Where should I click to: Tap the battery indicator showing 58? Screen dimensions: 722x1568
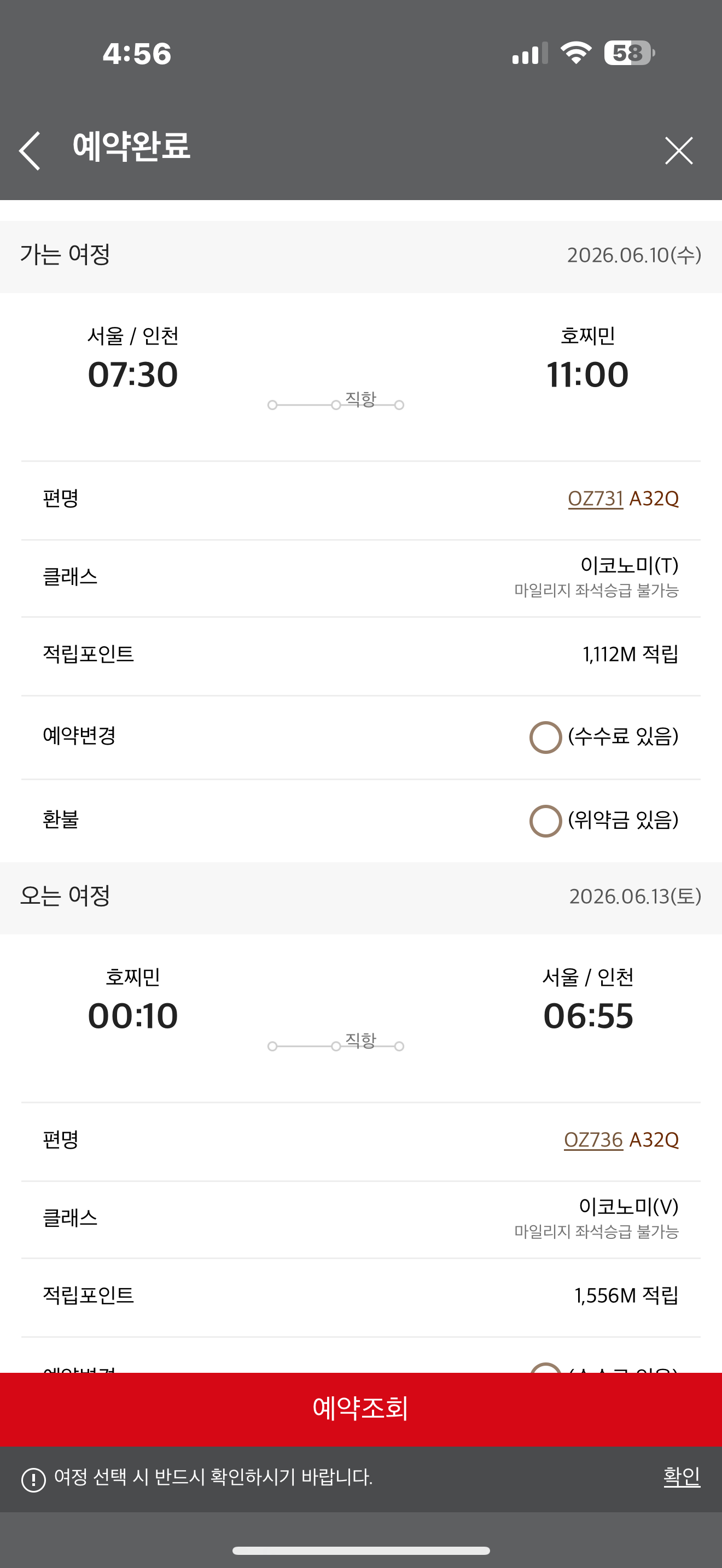click(629, 53)
